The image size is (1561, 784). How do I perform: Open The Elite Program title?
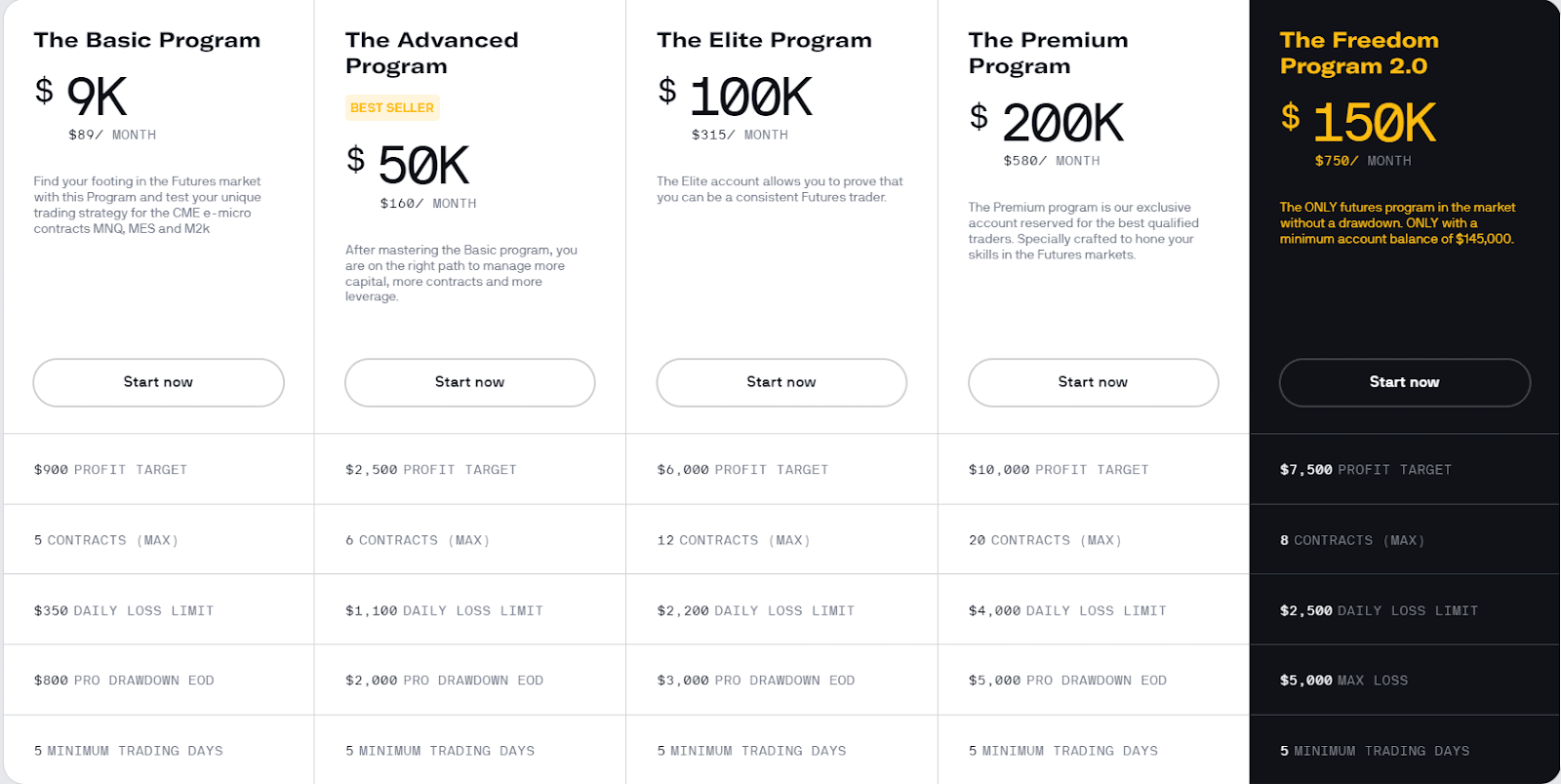pos(764,40)
